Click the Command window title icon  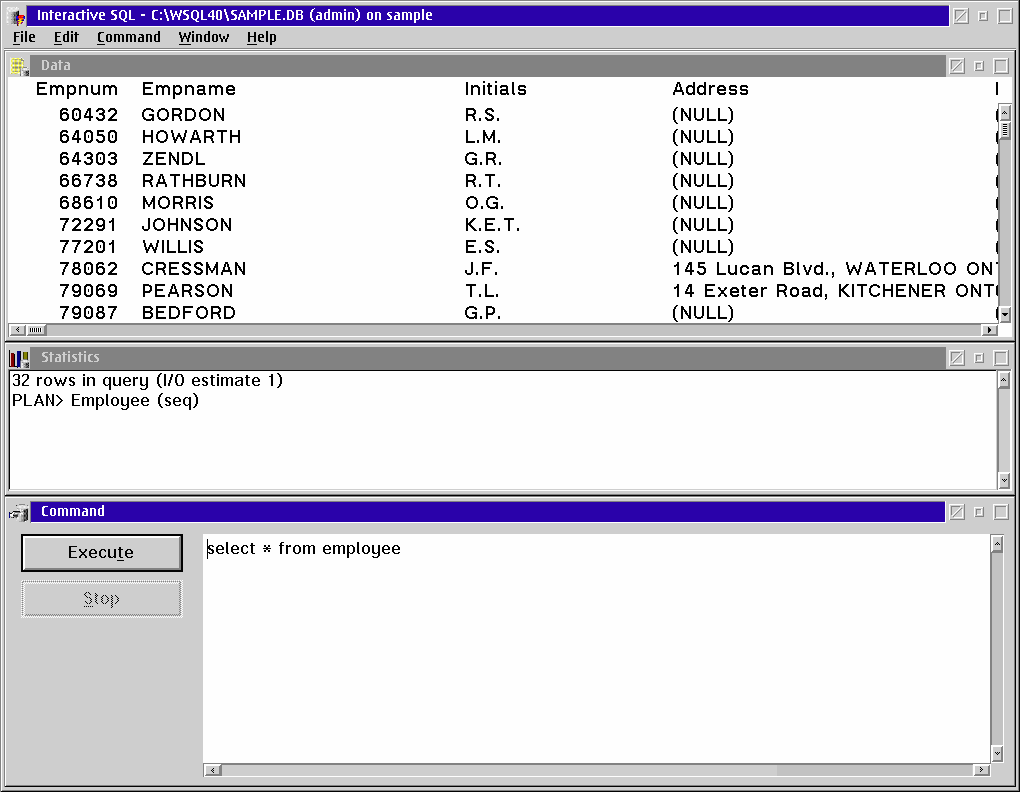coord(19,512)
